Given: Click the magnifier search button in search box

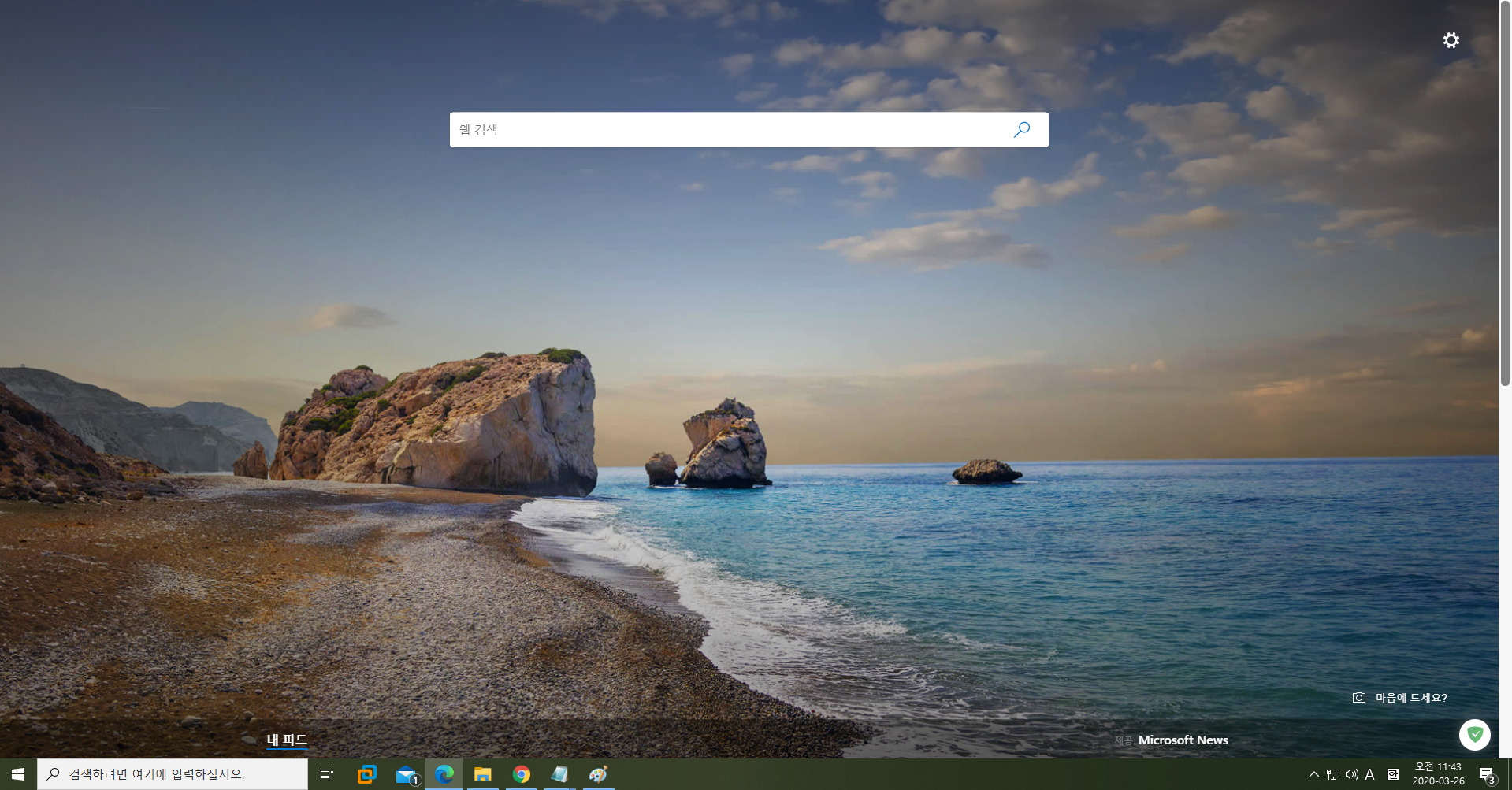Looking at the screenshot, I should point(1022,129).
